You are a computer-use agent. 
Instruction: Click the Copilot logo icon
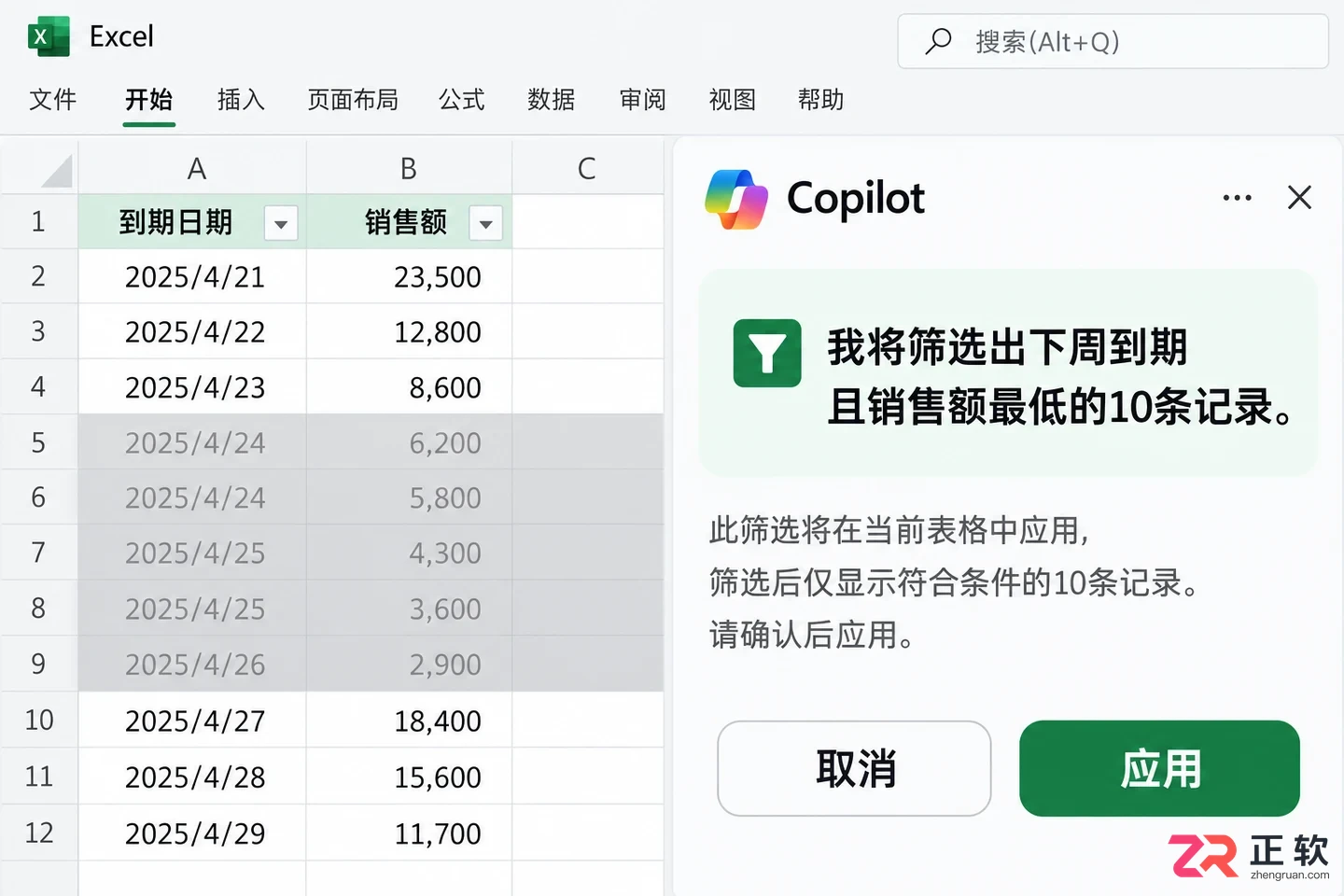(x=736, y=199)
